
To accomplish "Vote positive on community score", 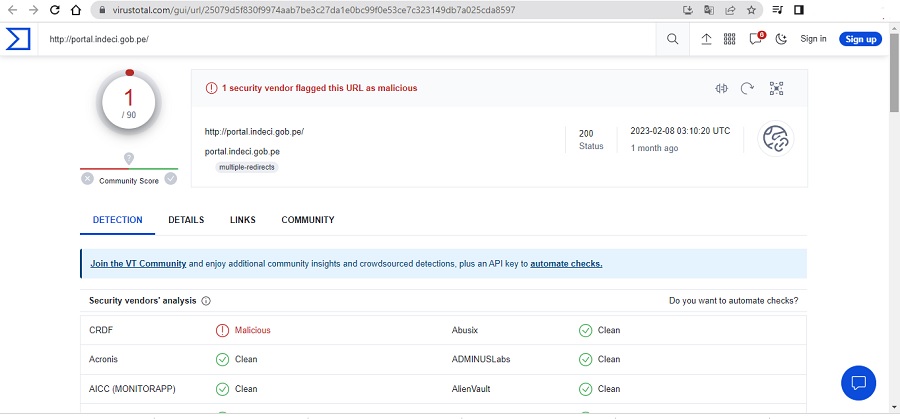I will (x=171, y=179).
